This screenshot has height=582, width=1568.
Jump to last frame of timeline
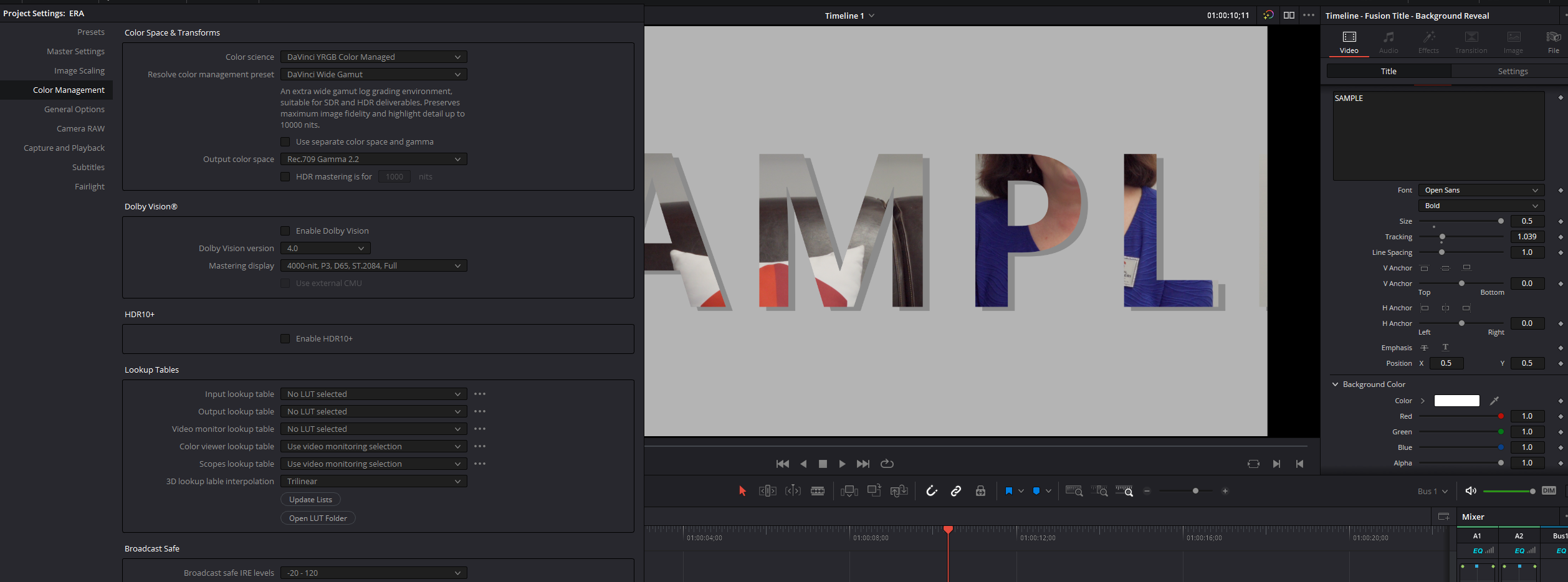pos(863,464)
